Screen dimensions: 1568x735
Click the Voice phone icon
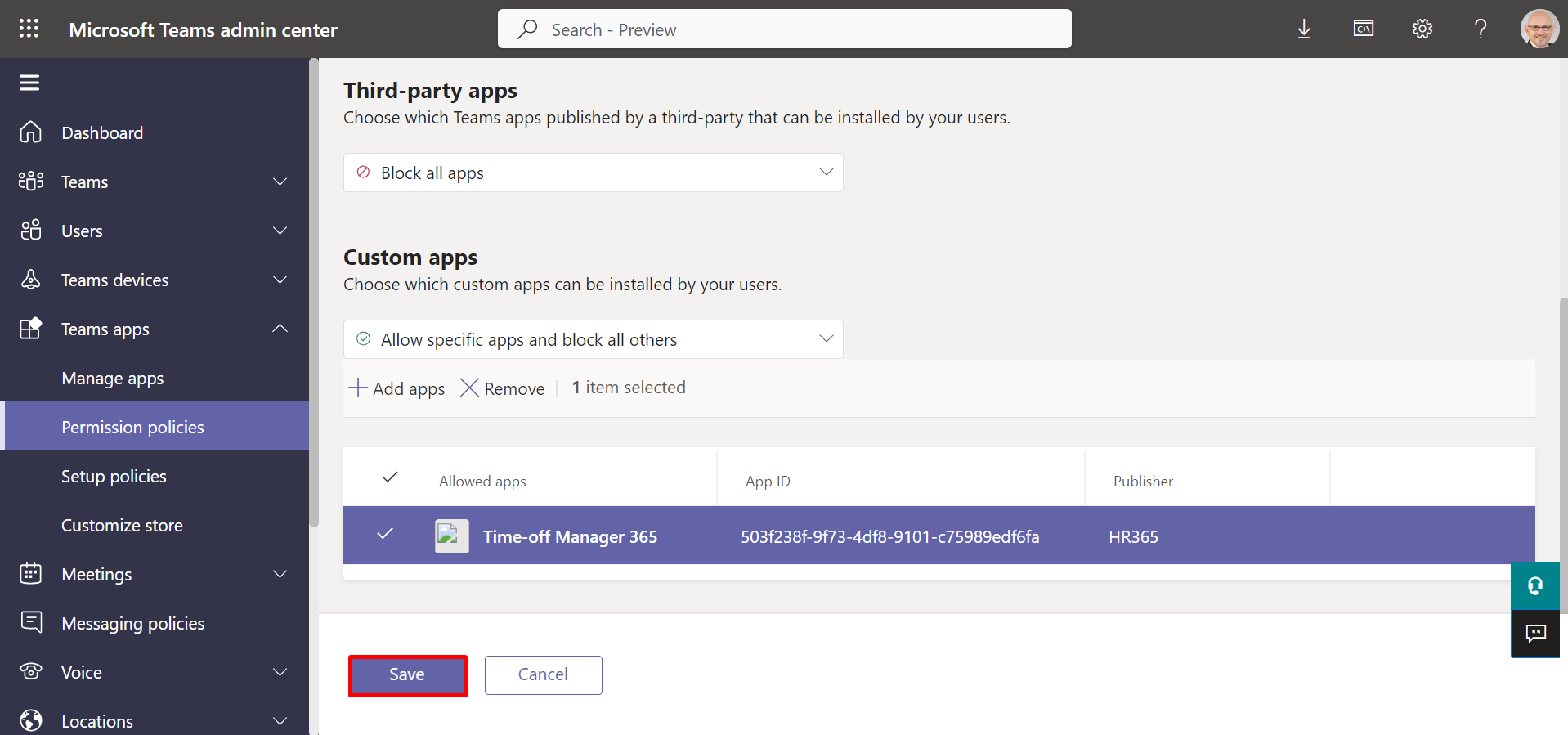coord(30,672)
